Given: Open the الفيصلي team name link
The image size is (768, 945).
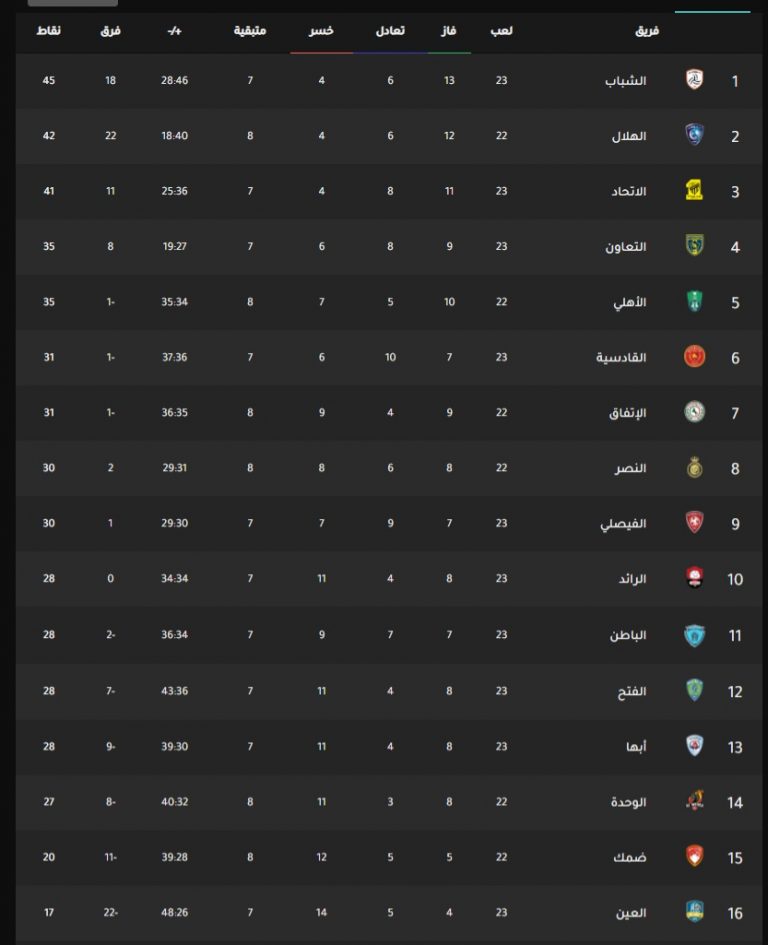Looking at the screenshot, I should (x=623, y=524).
